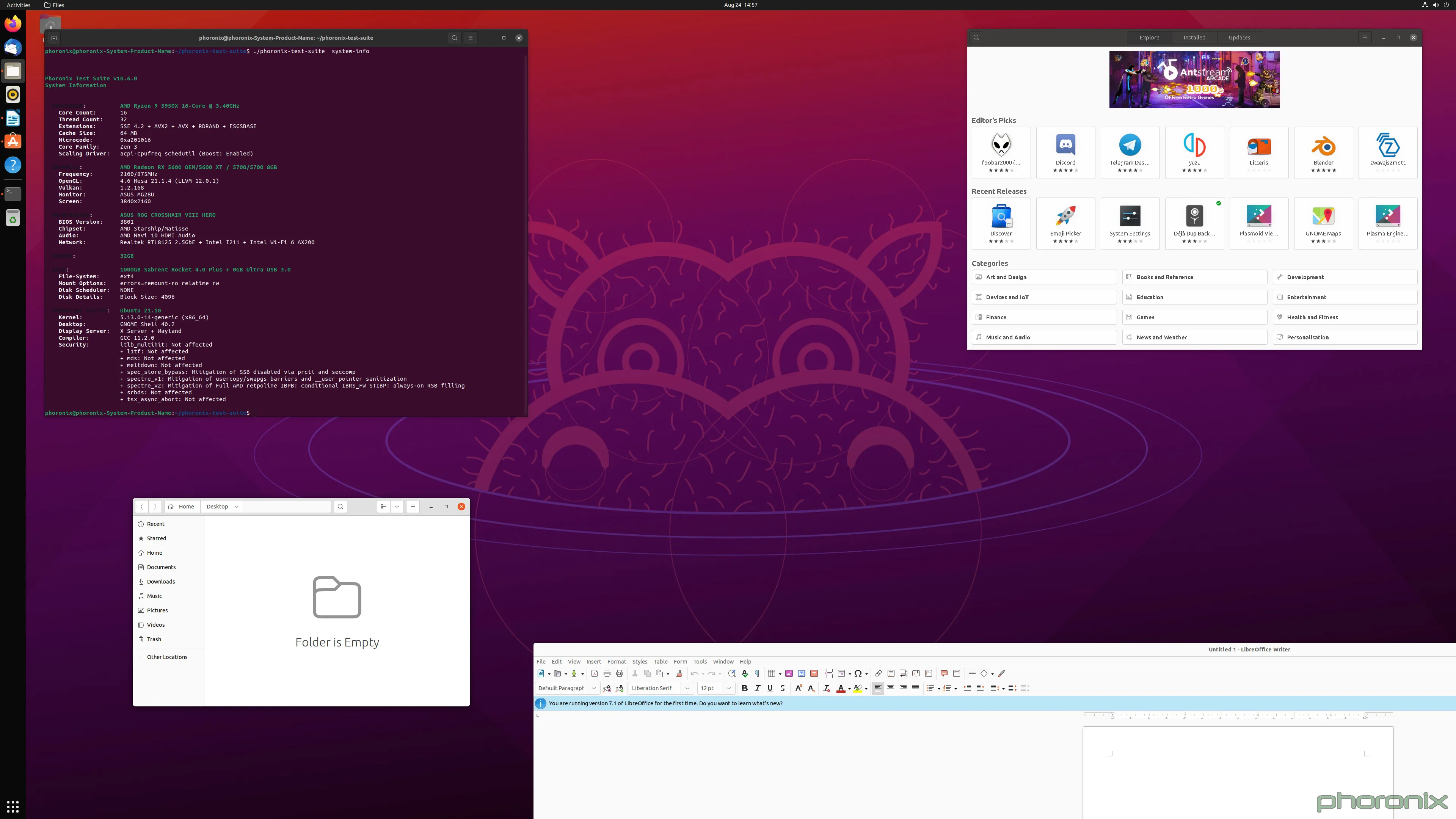Toggle Underline formatting in Writer

coord(770,688)
